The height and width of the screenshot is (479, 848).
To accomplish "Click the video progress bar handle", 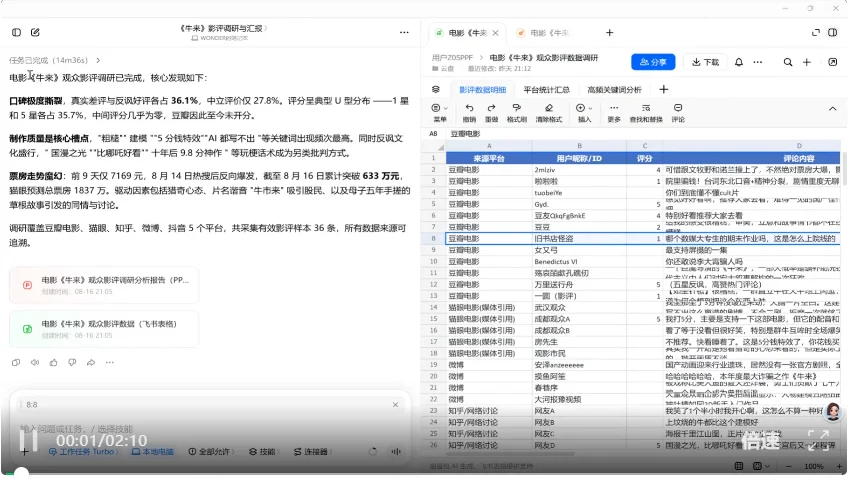I will click(x=21, y=474).
